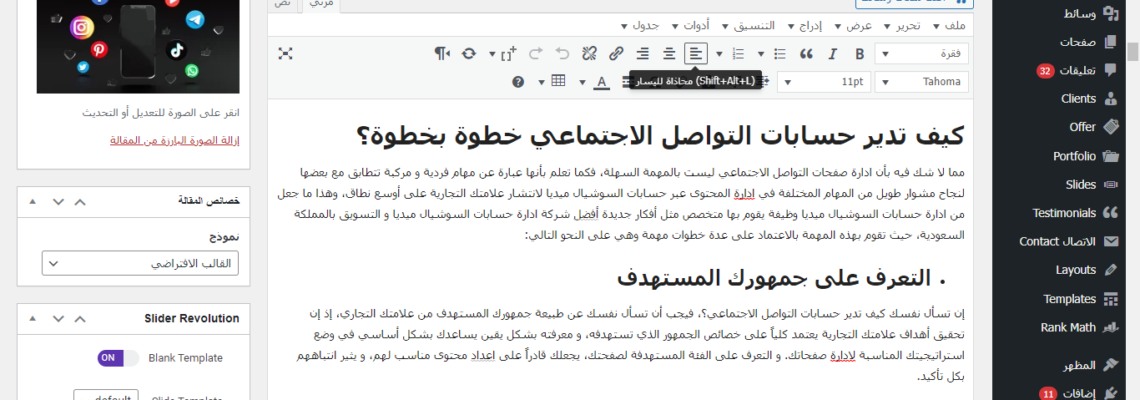This screenshot has width=1140, height=400.
Task: Click the featured image thumbnail to edit
Action: 138,45
